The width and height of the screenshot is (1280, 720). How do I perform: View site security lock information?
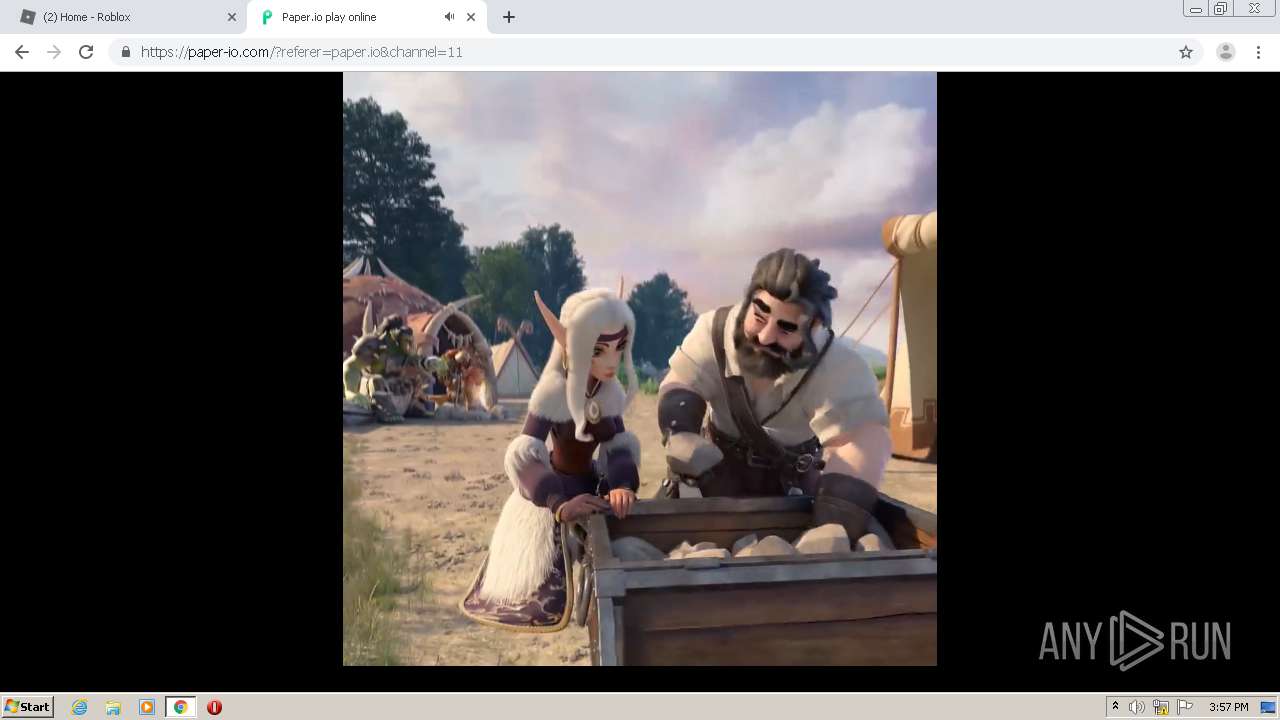click(125, 52)
